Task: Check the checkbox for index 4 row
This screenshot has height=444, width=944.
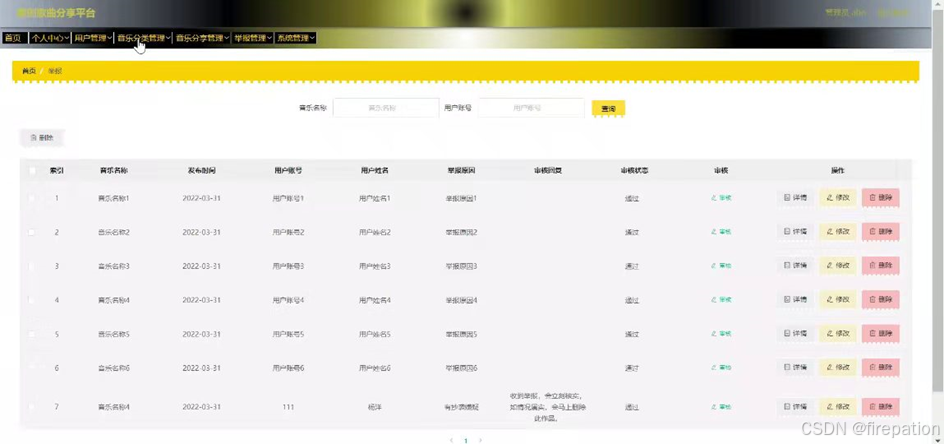Action: point(32,300)
